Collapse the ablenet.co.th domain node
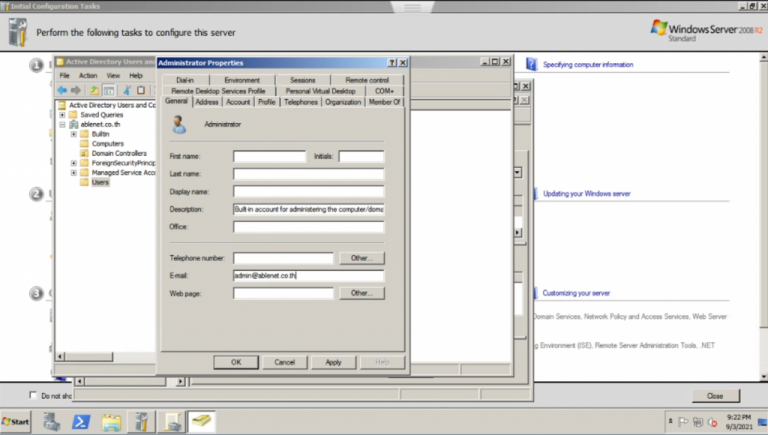This screenshot has height=435, width=768. [x=62, y=124]
